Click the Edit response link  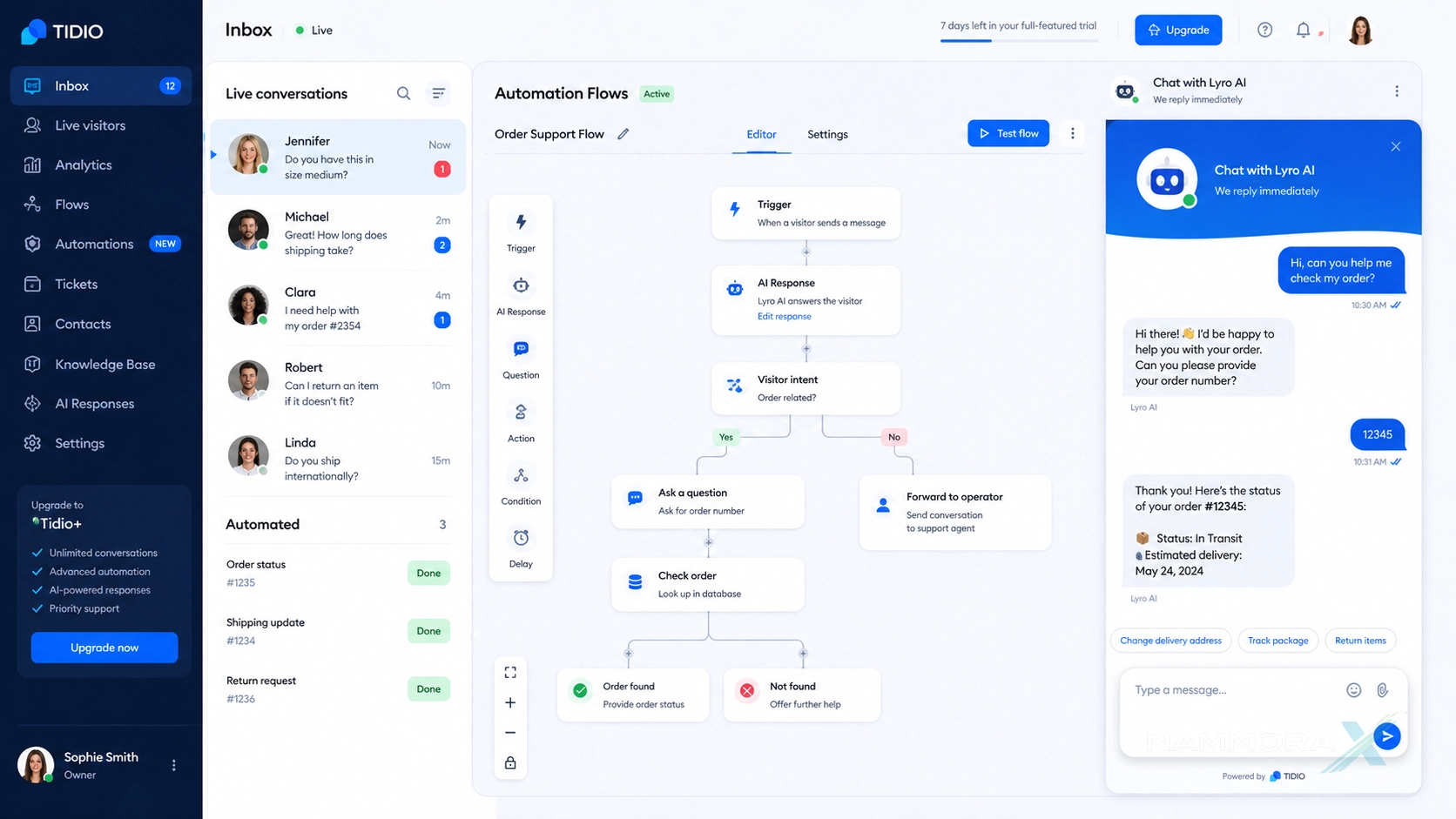(784, 316)
